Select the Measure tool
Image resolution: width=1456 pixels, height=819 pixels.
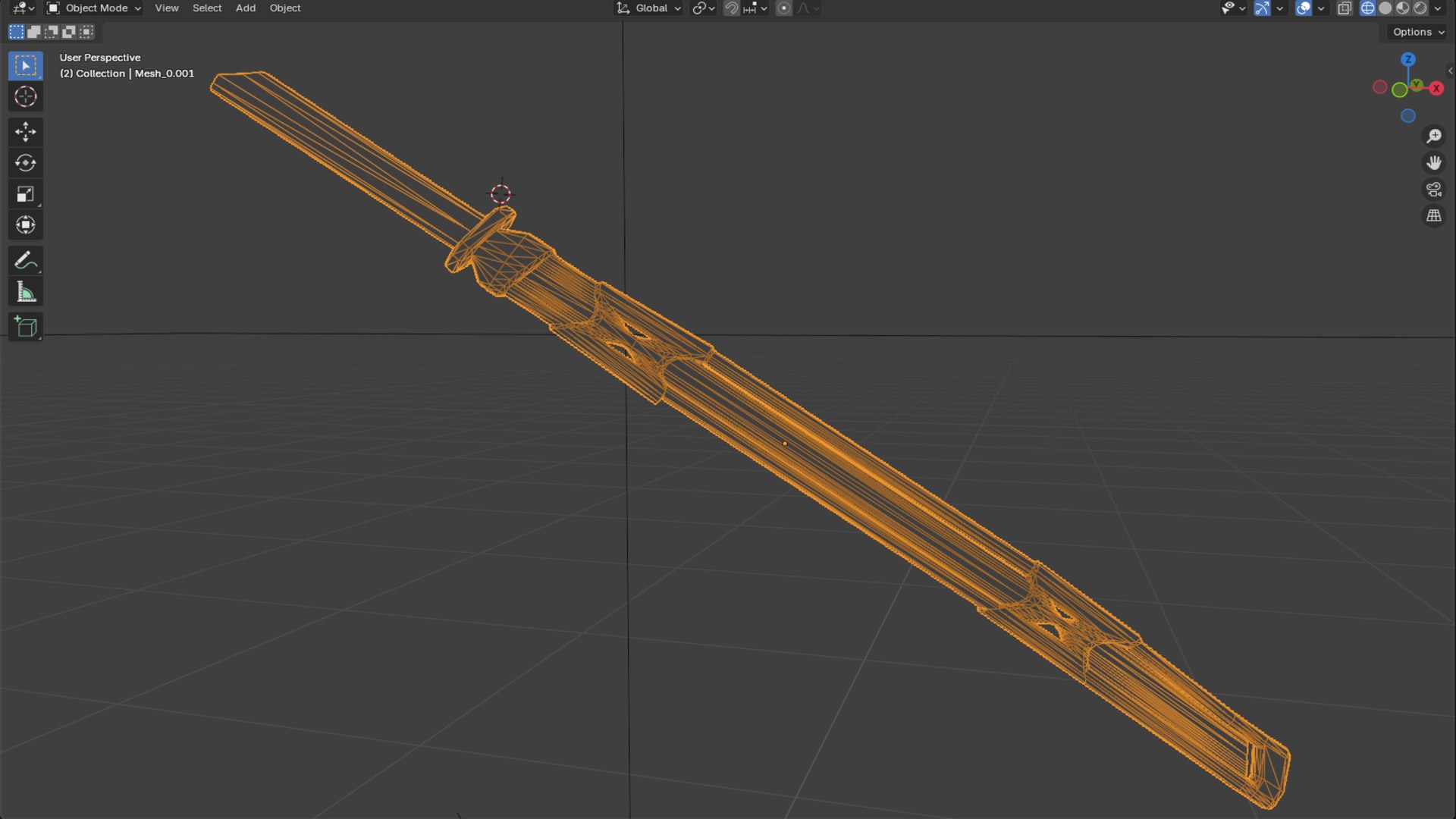(25, 292)
